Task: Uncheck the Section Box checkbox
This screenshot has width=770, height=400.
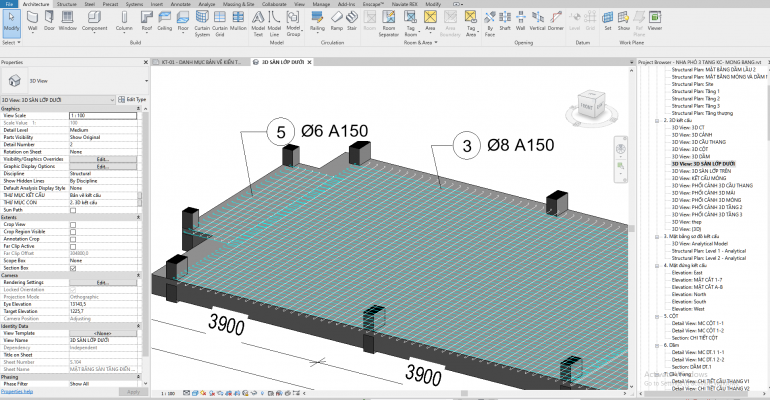Action: coord(73,268)
